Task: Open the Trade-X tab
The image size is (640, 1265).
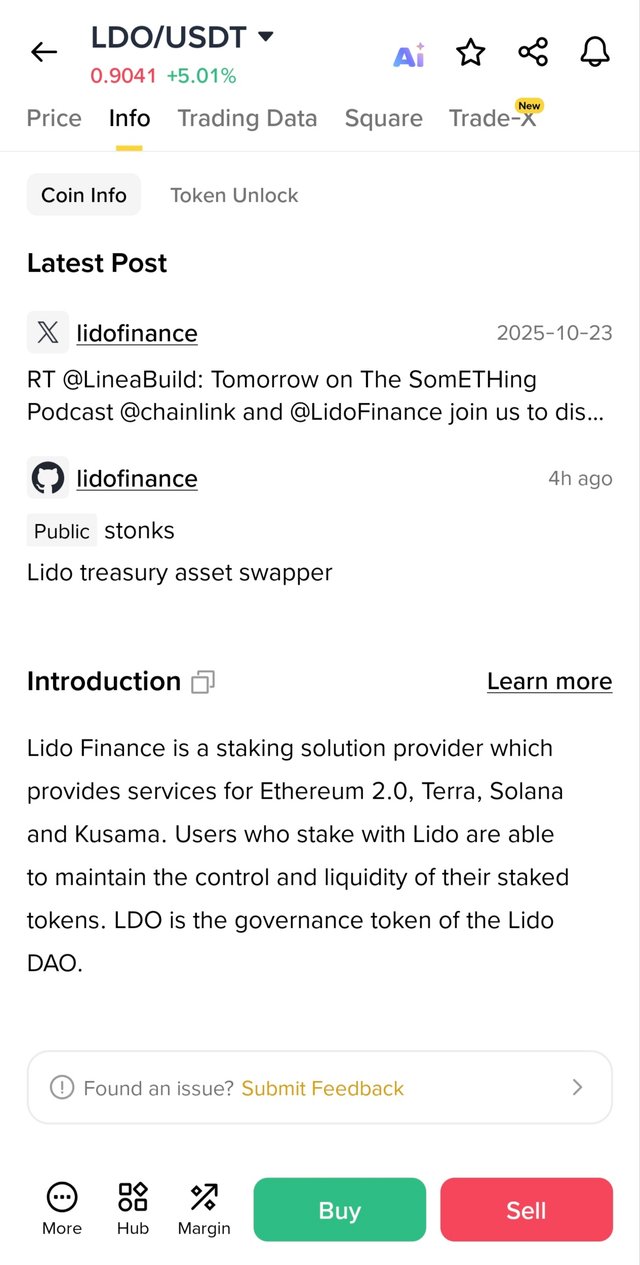Action: (492, 118)
